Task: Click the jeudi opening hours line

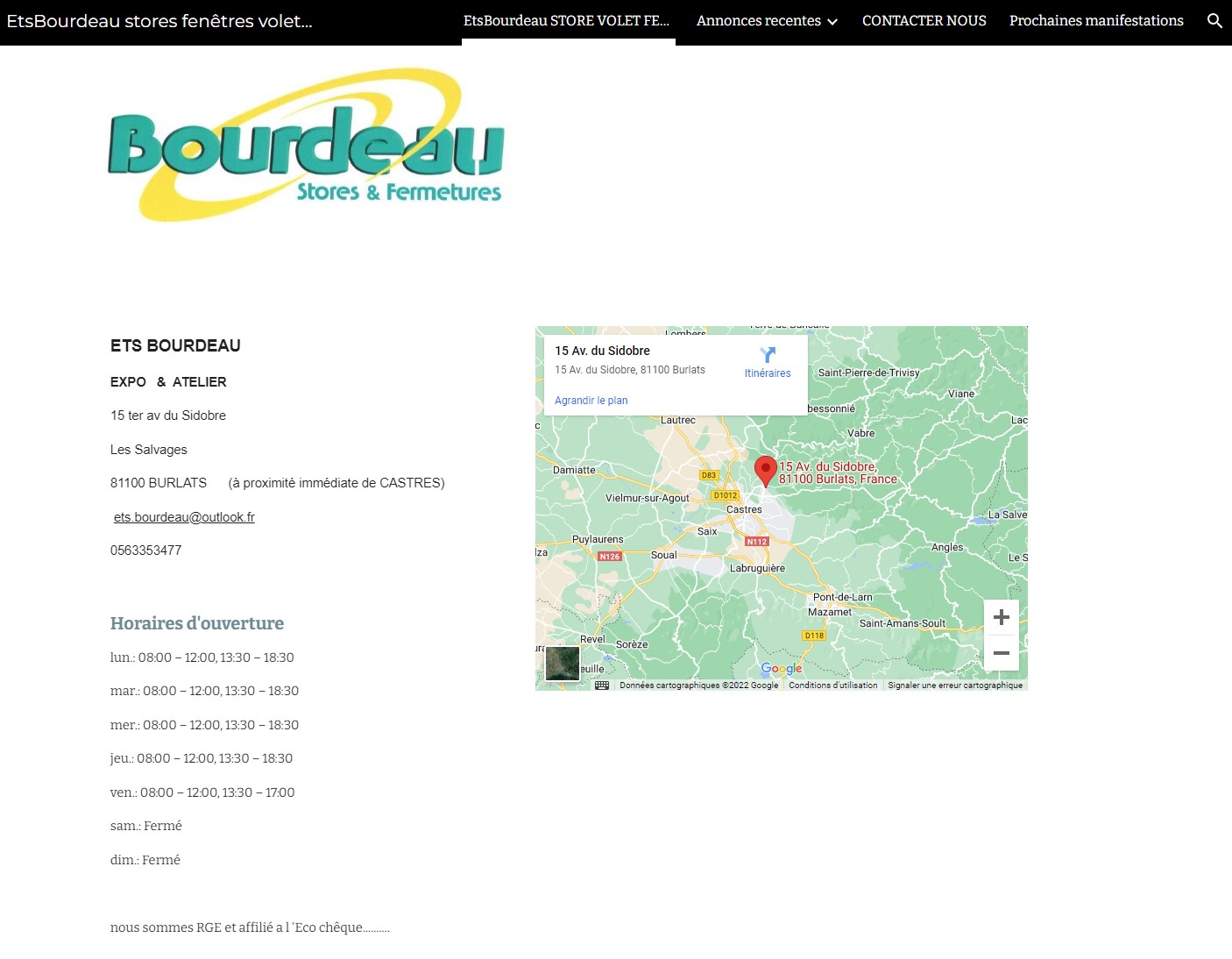Action: click(202, 758)
